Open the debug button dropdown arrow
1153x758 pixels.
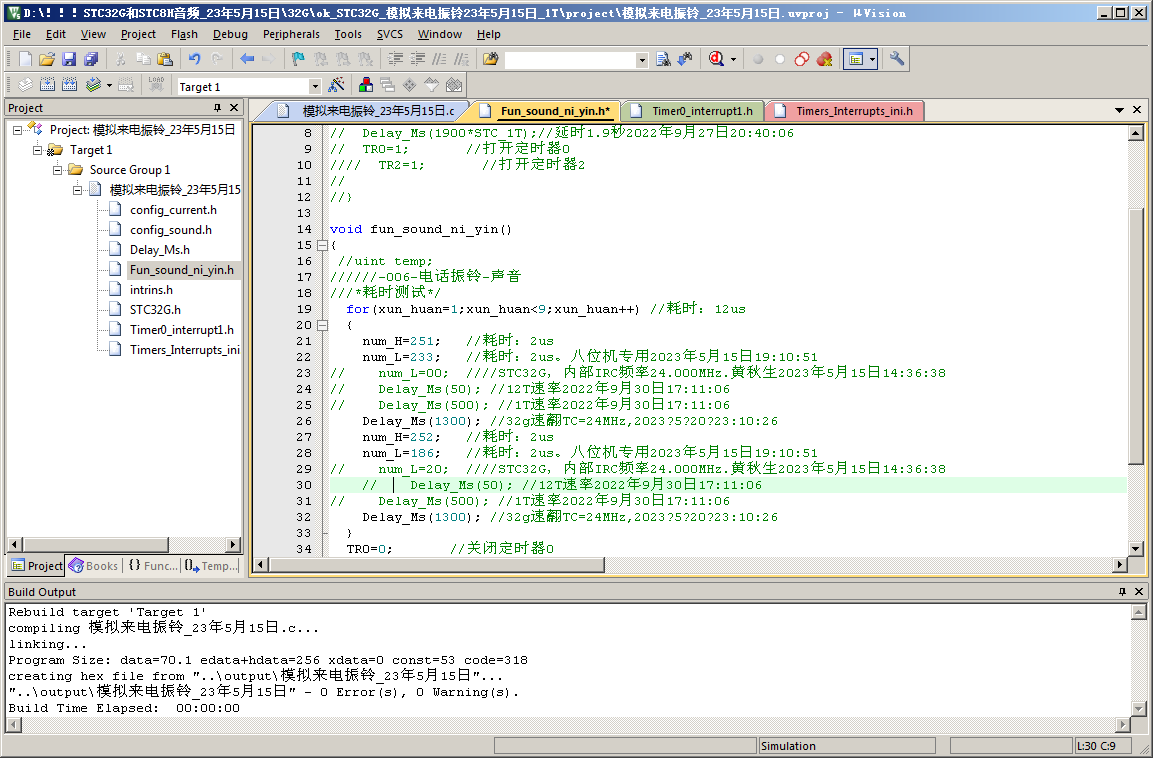click(x=733, y=60)
